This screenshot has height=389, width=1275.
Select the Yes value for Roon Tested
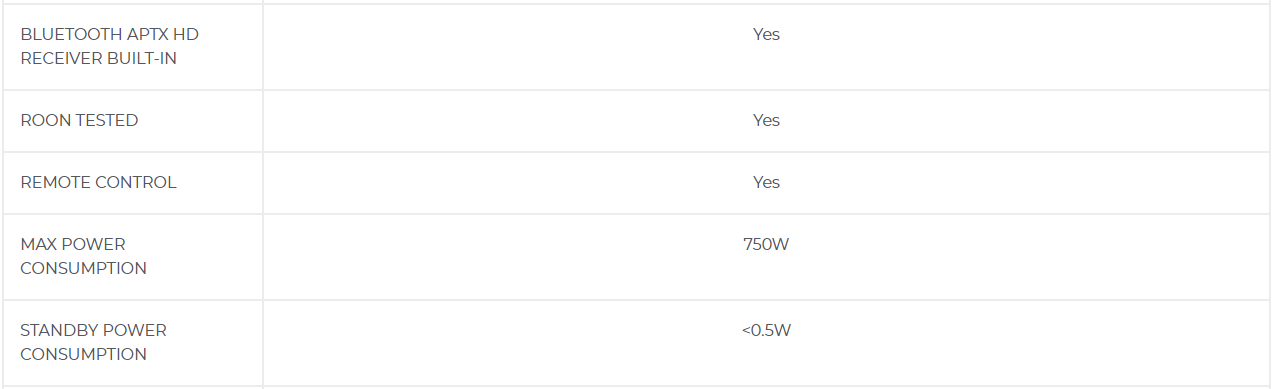pyautogui.click(x=766, y=120)
